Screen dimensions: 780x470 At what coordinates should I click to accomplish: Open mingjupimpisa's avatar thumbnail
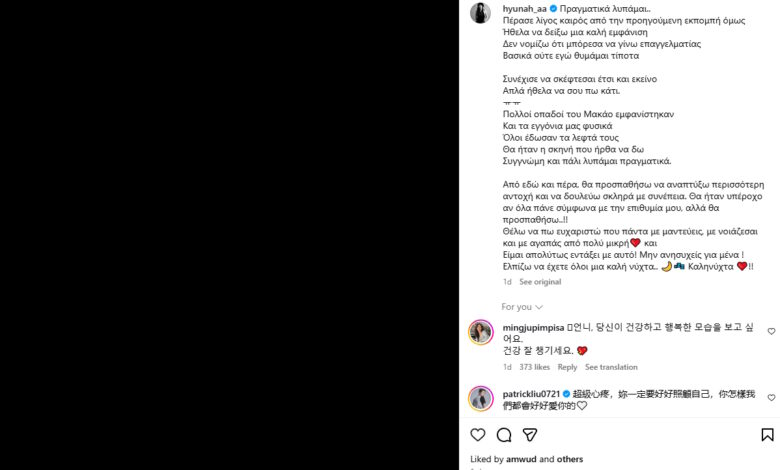coord(481,332)
